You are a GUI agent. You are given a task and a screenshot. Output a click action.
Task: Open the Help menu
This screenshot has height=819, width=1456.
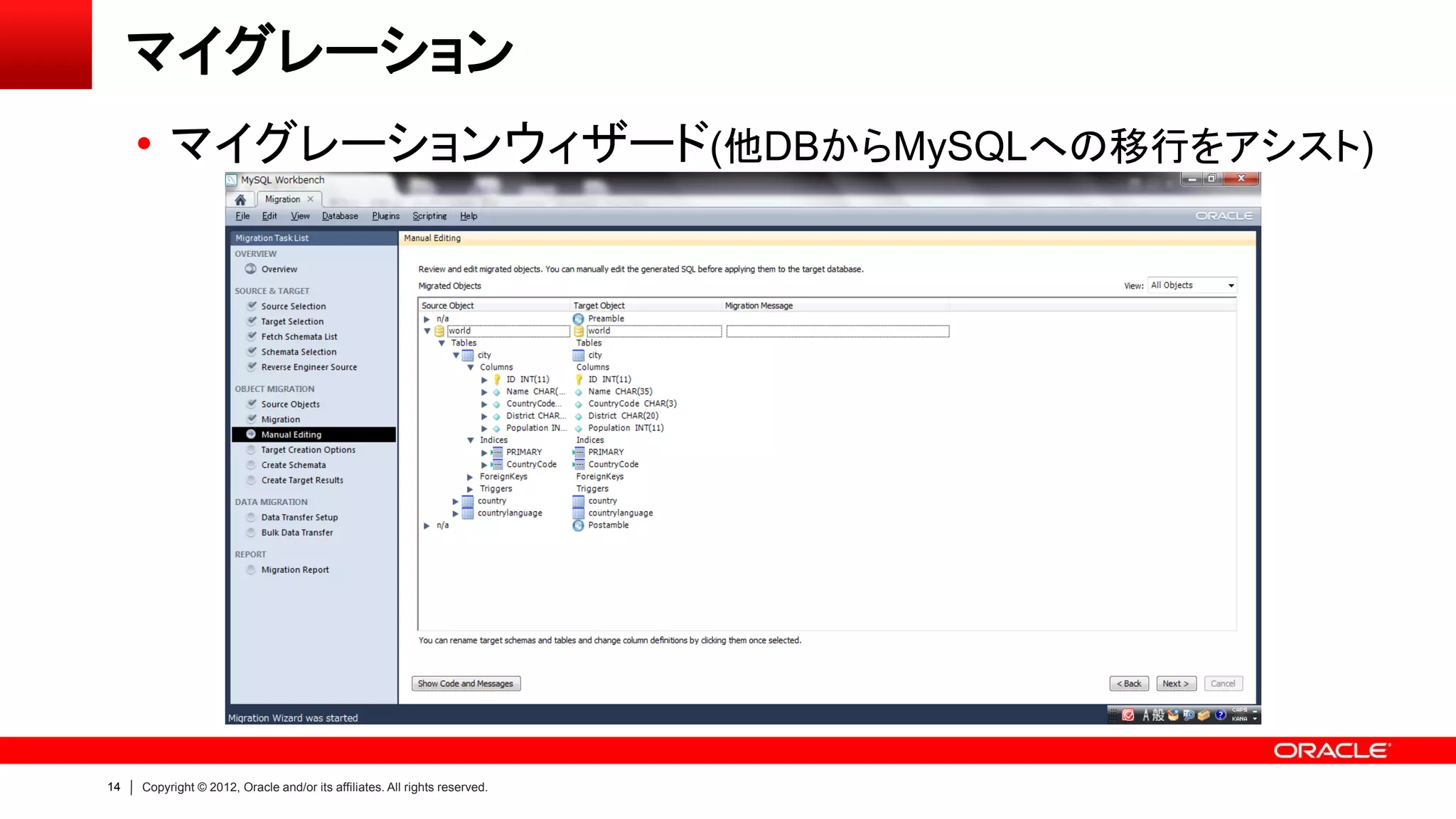point(469,216)
